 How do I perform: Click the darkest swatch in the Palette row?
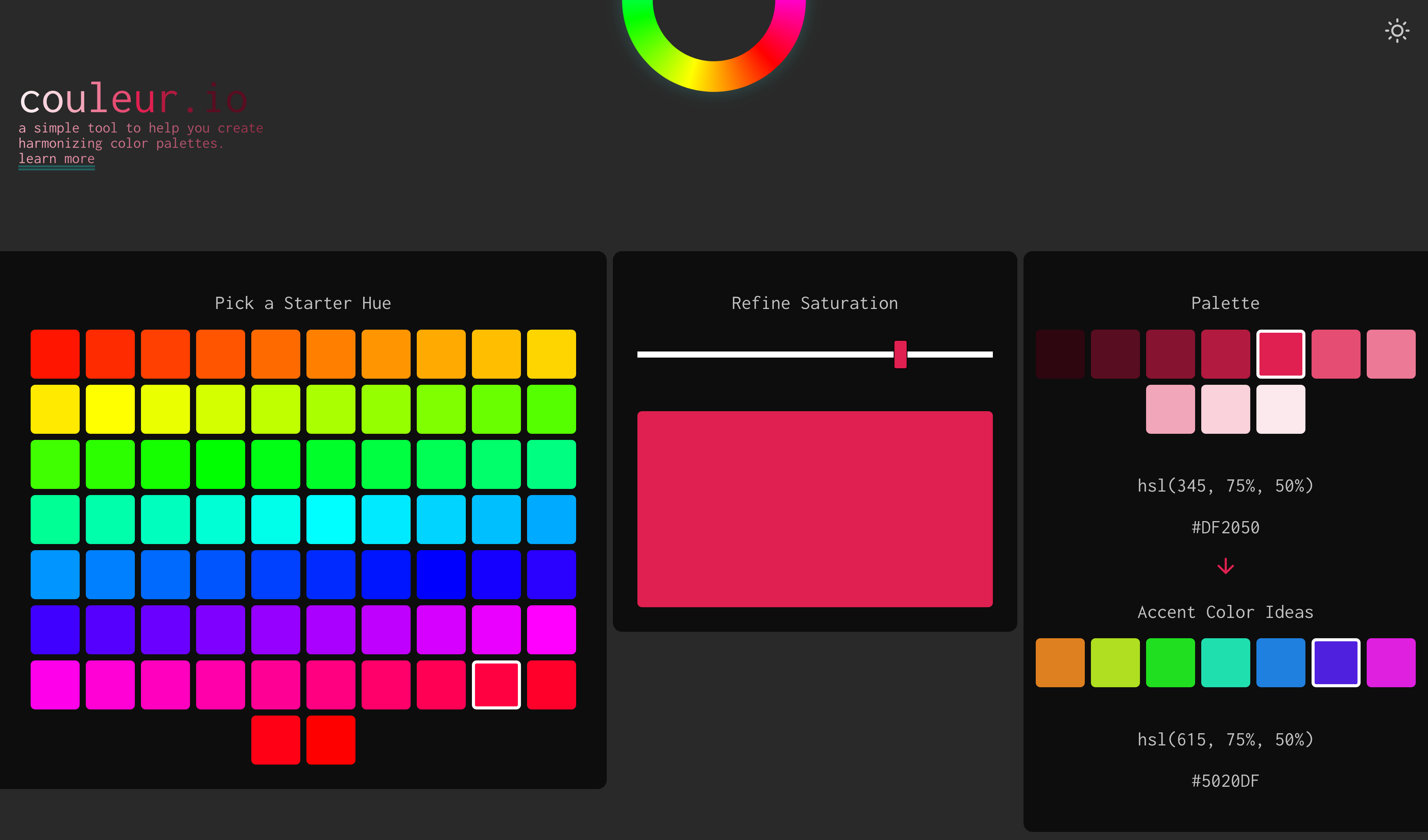click(1059, 353)
